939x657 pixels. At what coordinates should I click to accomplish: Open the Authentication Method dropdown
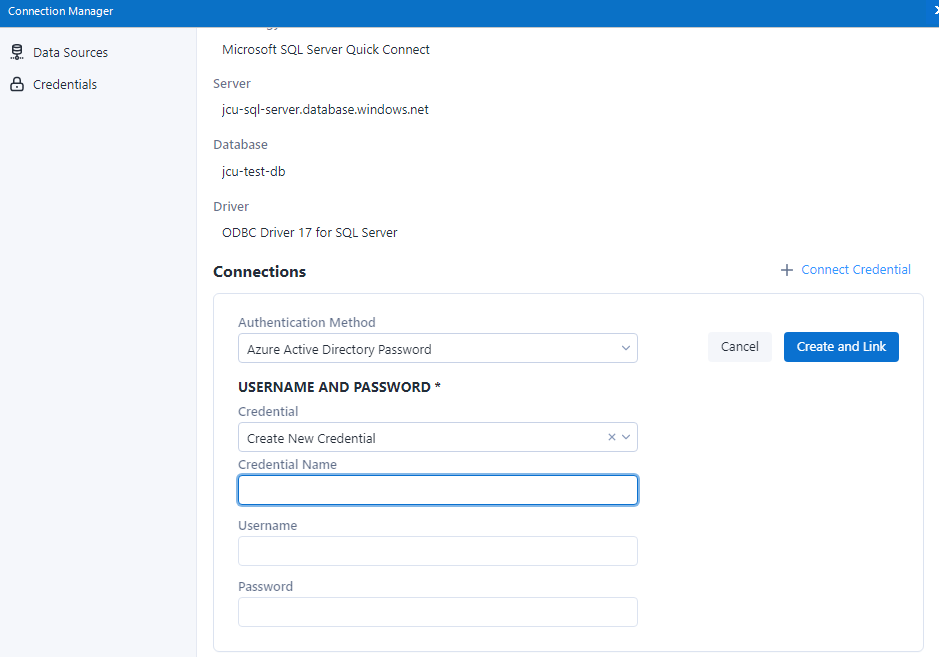pos(430,349)
